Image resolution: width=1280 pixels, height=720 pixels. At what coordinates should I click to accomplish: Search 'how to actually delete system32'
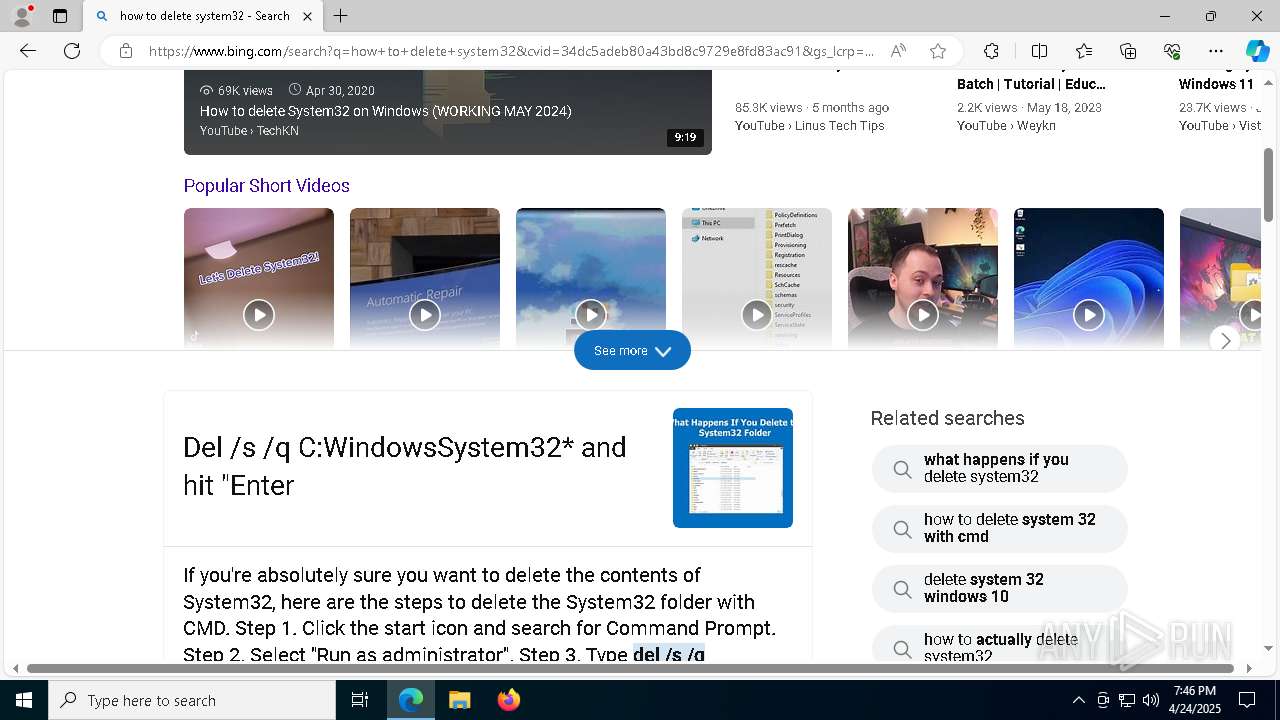point(1000,645)
